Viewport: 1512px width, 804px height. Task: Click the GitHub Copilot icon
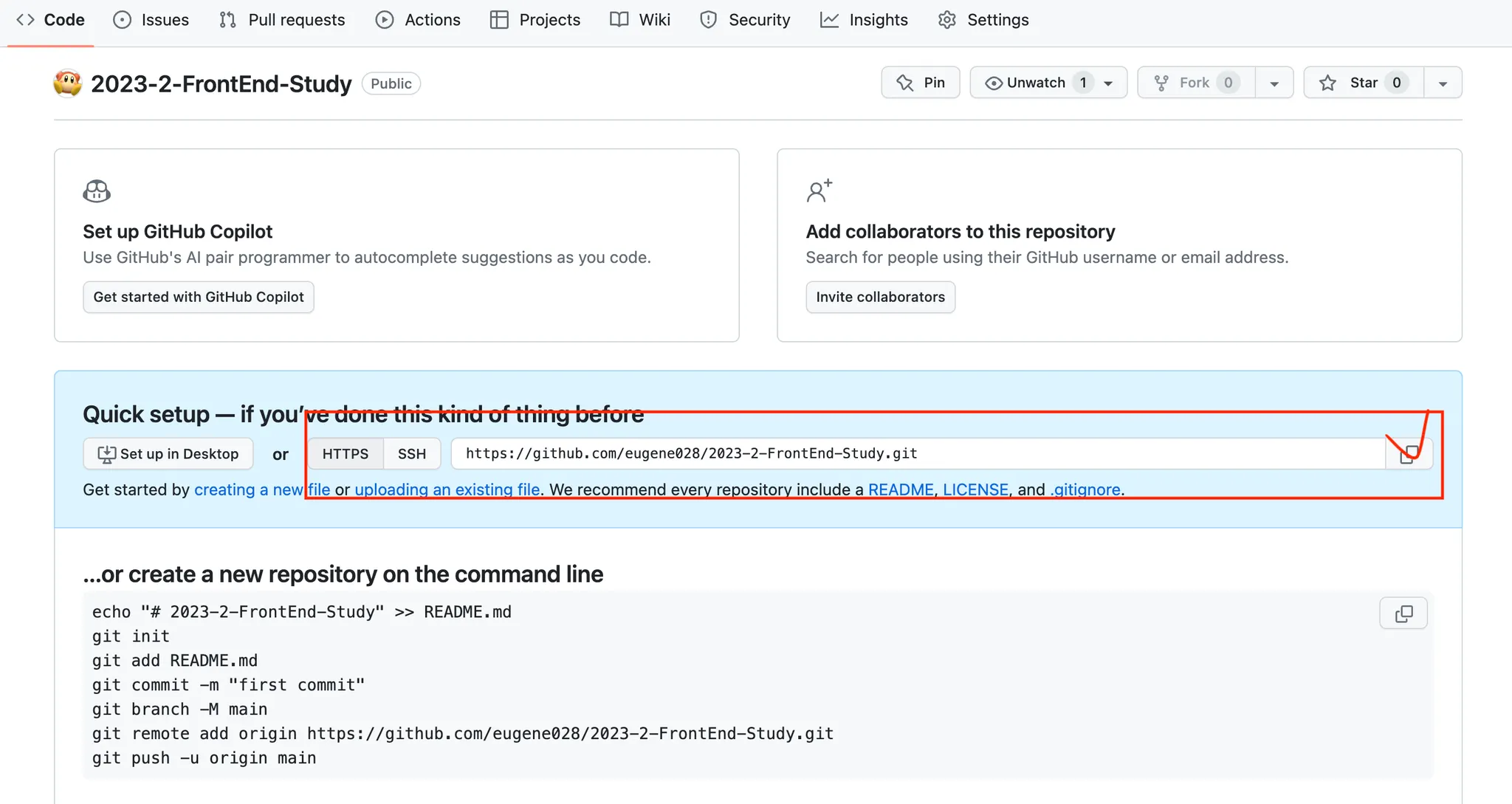pos(97,192)
